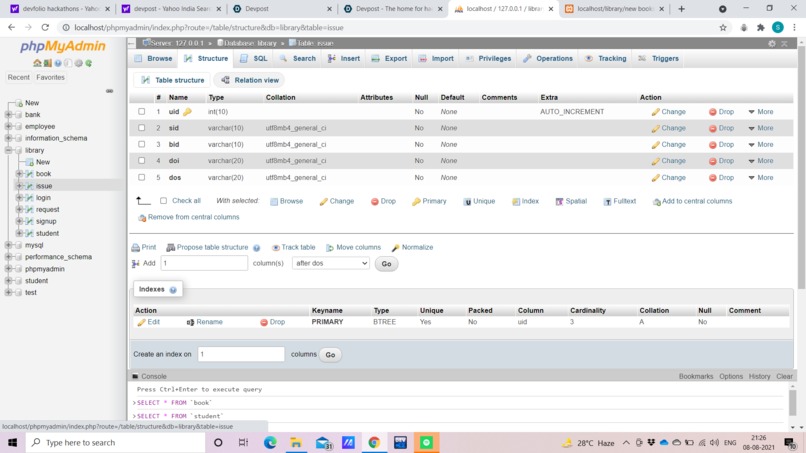Open Indexes help icon

click(x=173, y=290)
